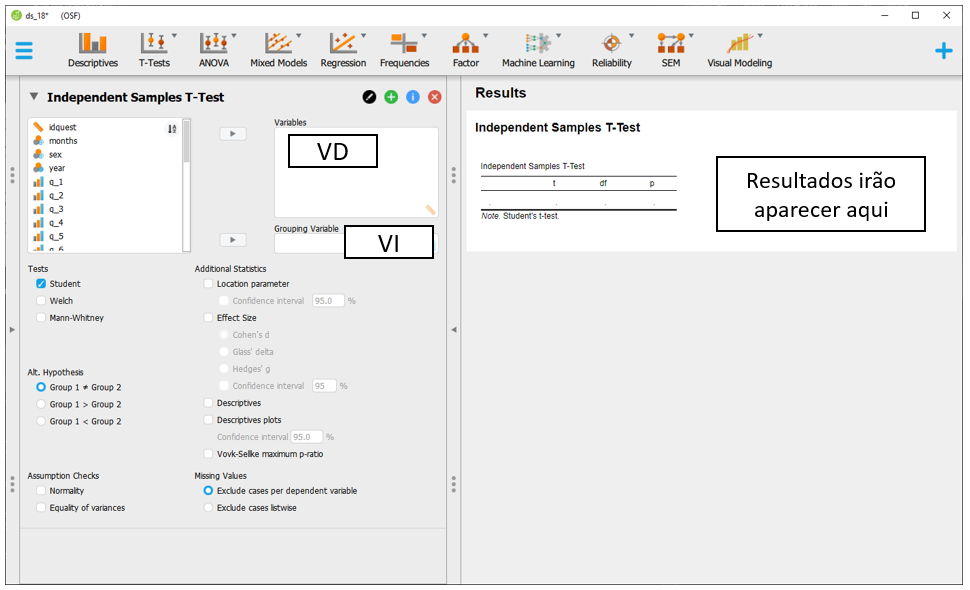Open the Regression module menu
This screenshot has height=590, width=970.
pyautogui.click(x=343, y=49)
